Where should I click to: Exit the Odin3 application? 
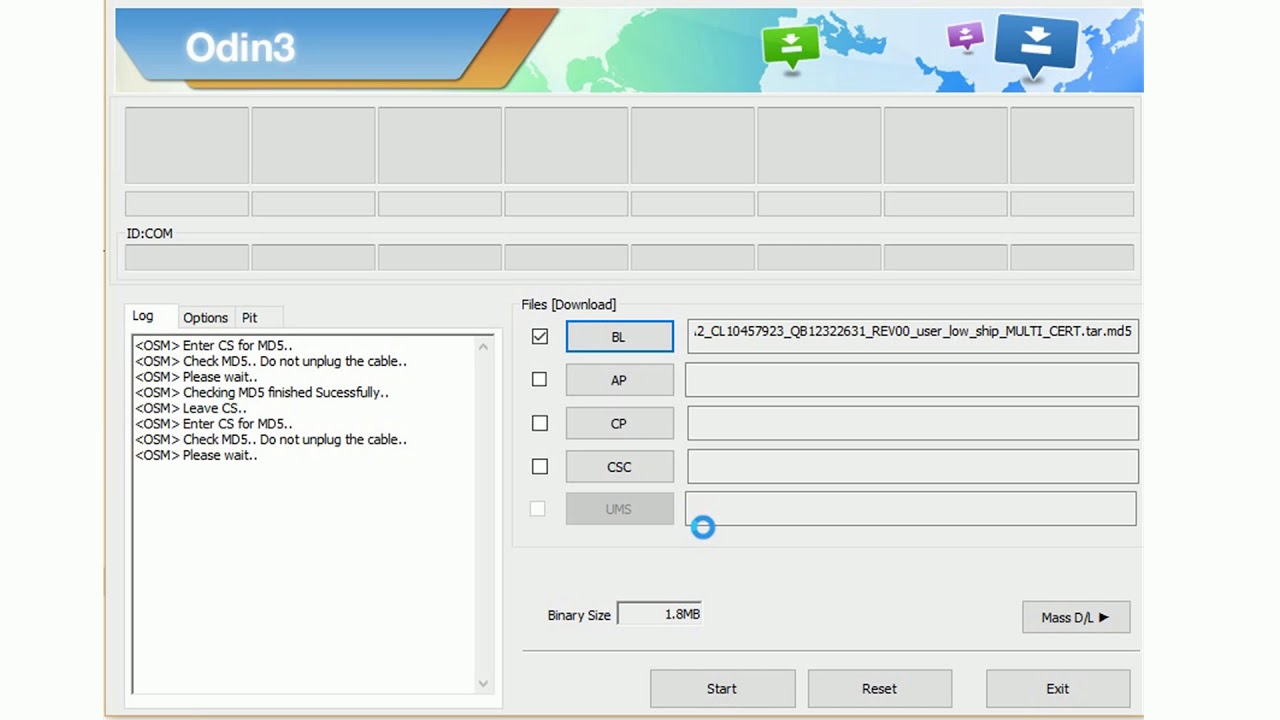tap(1058, 688)
